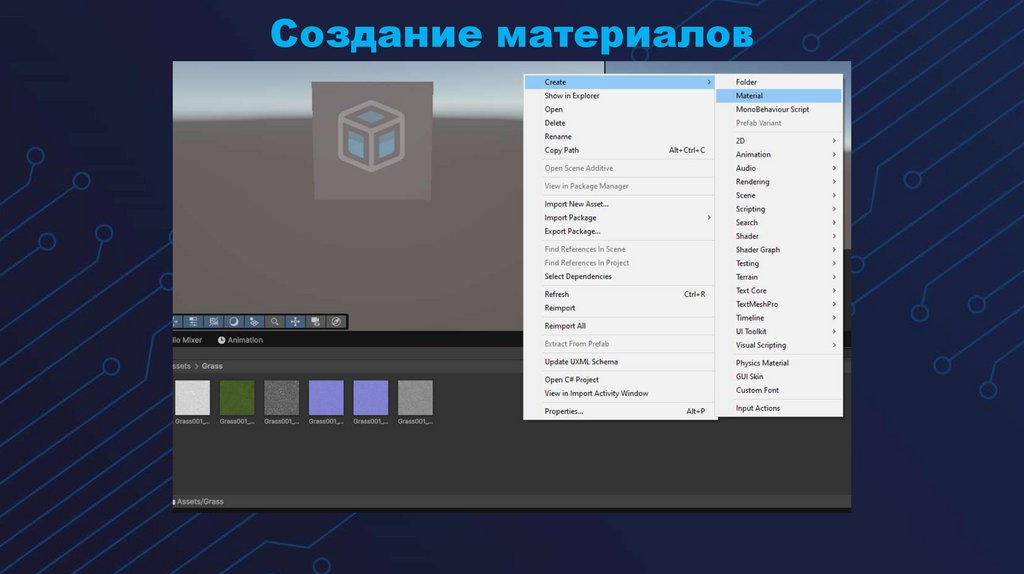Click the four-arrow move icon in scene toolbar
The width and height of the screenshot is (1024, 574).
click(x=295, y=321)
